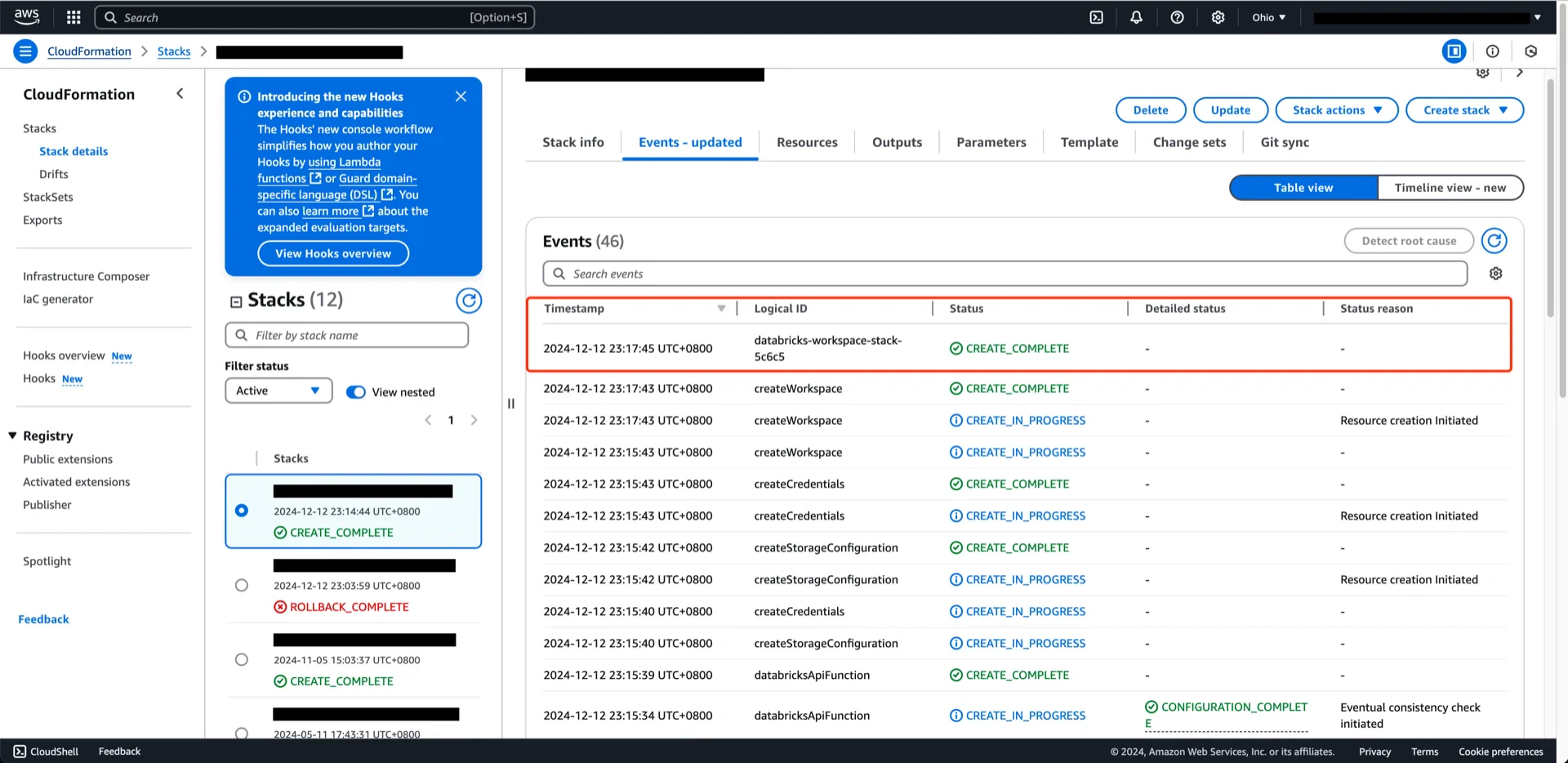Screen dimensions: 1568x763
Task: Open IaC generator link
Action: click(x=58, y=299)
